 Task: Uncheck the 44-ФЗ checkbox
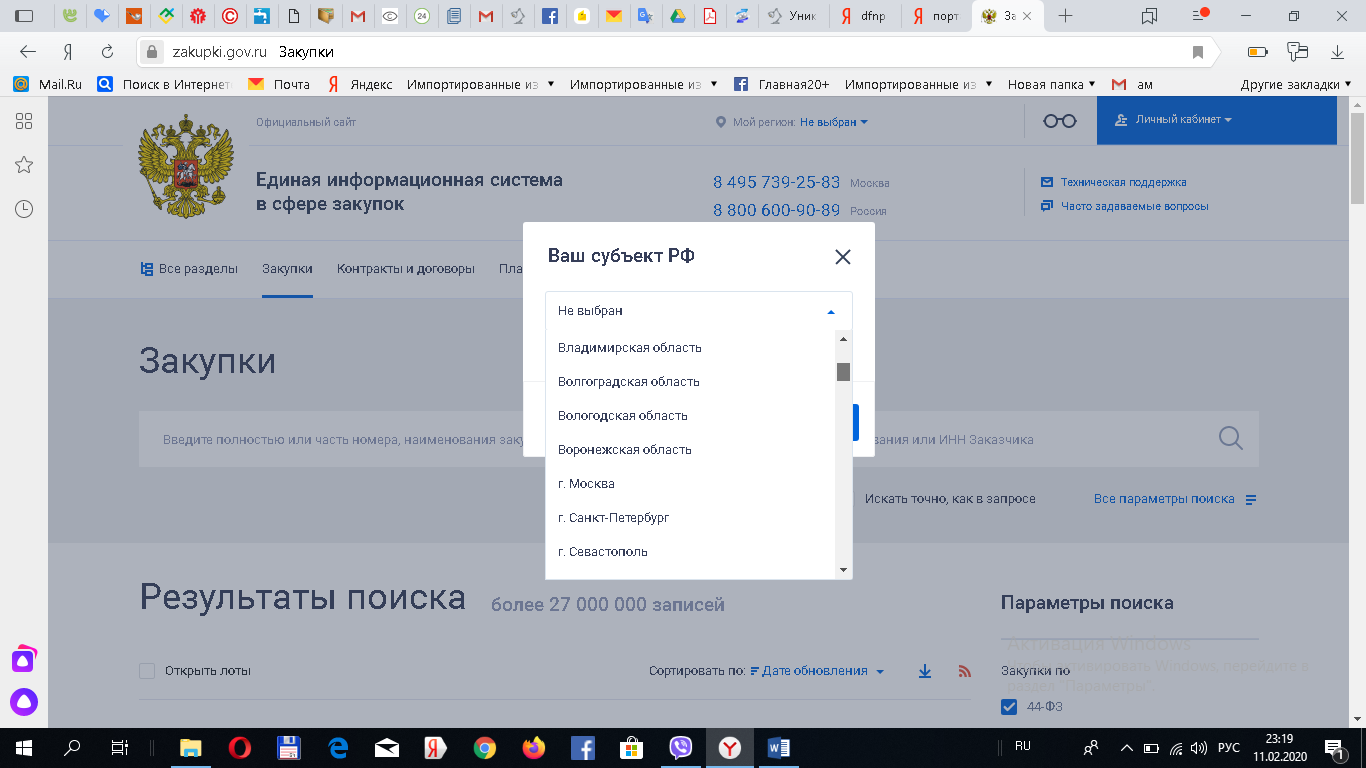click(1008, 708)
